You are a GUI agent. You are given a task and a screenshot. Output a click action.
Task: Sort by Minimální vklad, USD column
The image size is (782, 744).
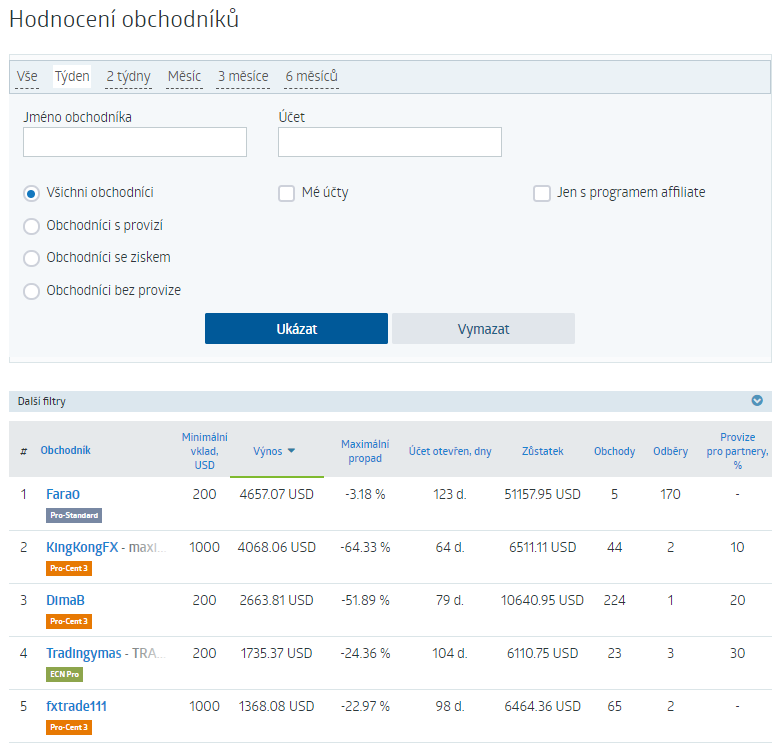204,451
